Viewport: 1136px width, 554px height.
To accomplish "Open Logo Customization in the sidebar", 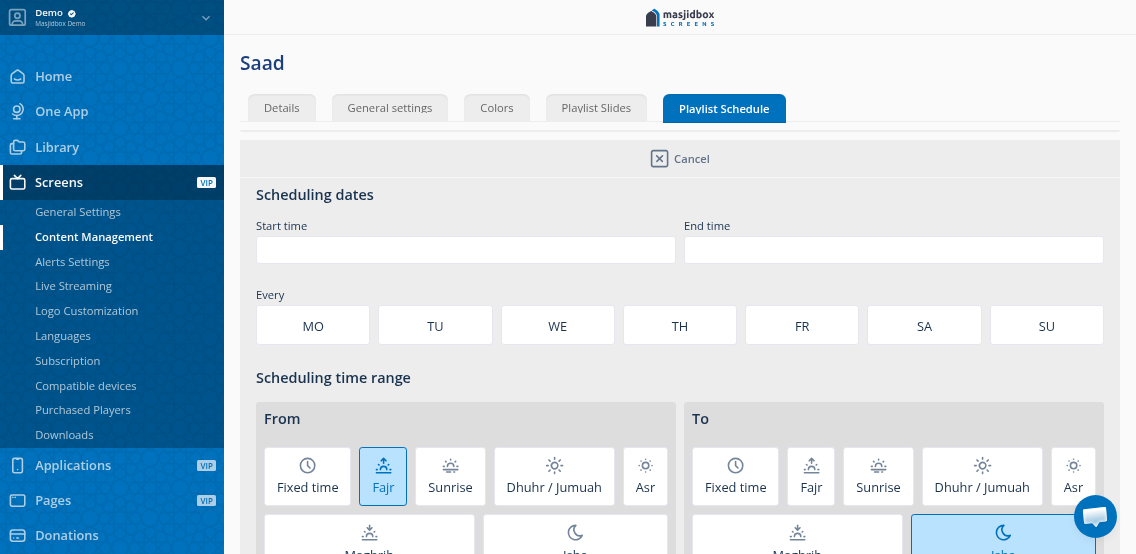I will click(x=87, y=311).
